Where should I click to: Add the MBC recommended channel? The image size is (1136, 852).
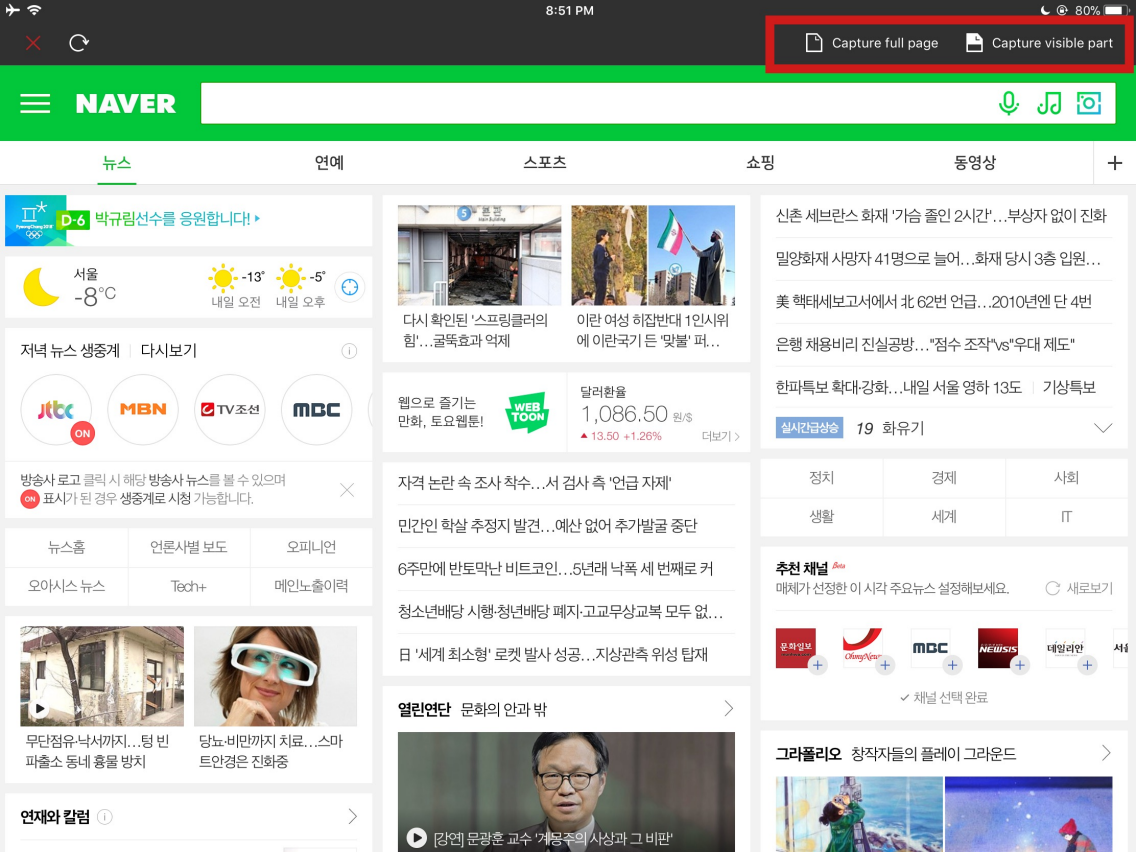[952, 665]
